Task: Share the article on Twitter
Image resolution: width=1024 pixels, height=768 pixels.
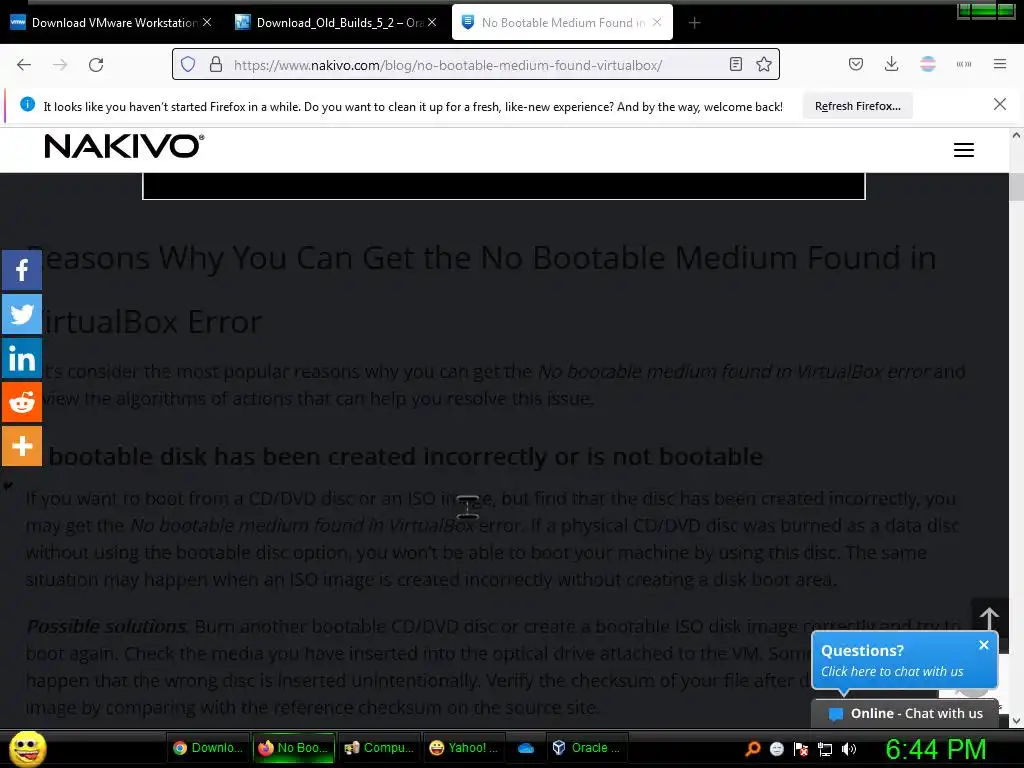Action: coord(22,314)
